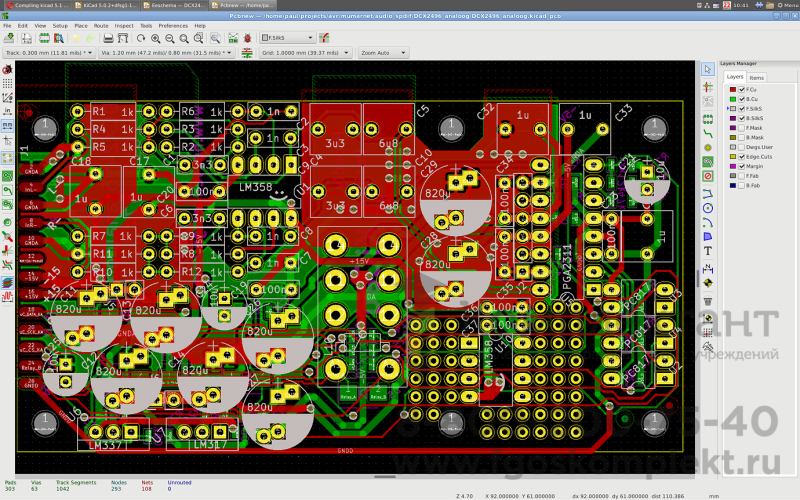Viewport: 800px width, 500px height.
Task: Toggle auto track width icon
Action: pyautogui.click(x=247, y=53)
